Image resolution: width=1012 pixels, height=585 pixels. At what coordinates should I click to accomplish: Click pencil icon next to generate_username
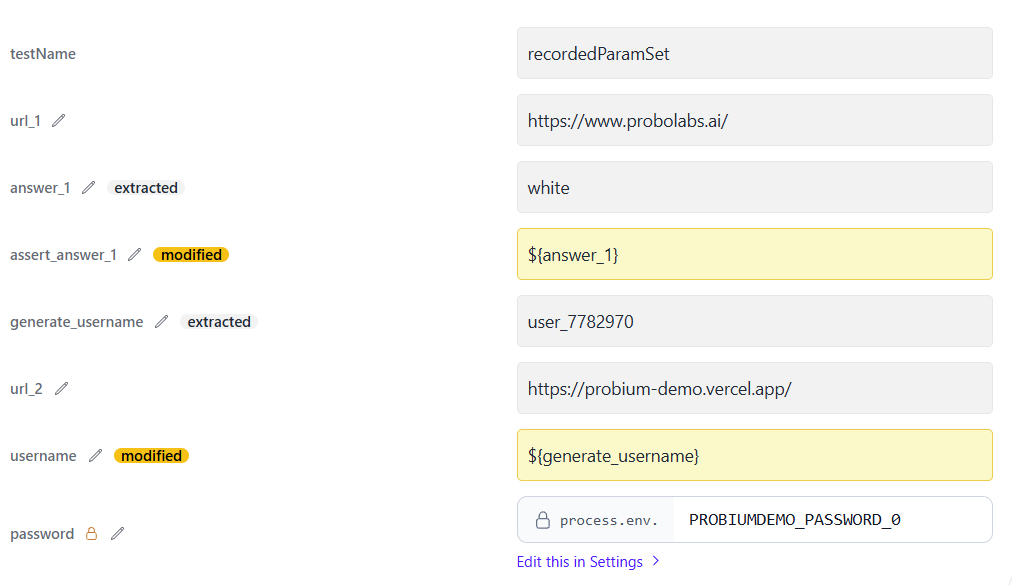(162, 322)
